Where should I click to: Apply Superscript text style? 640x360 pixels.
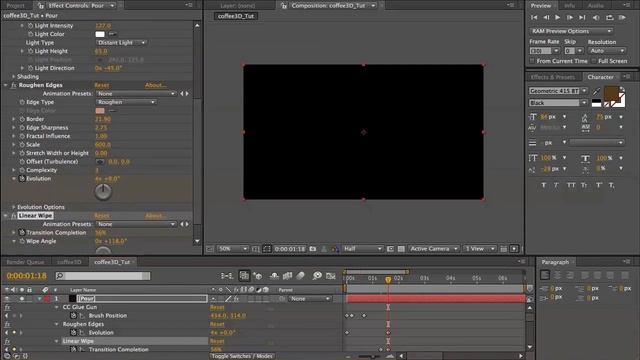click(x=598, y=185)
